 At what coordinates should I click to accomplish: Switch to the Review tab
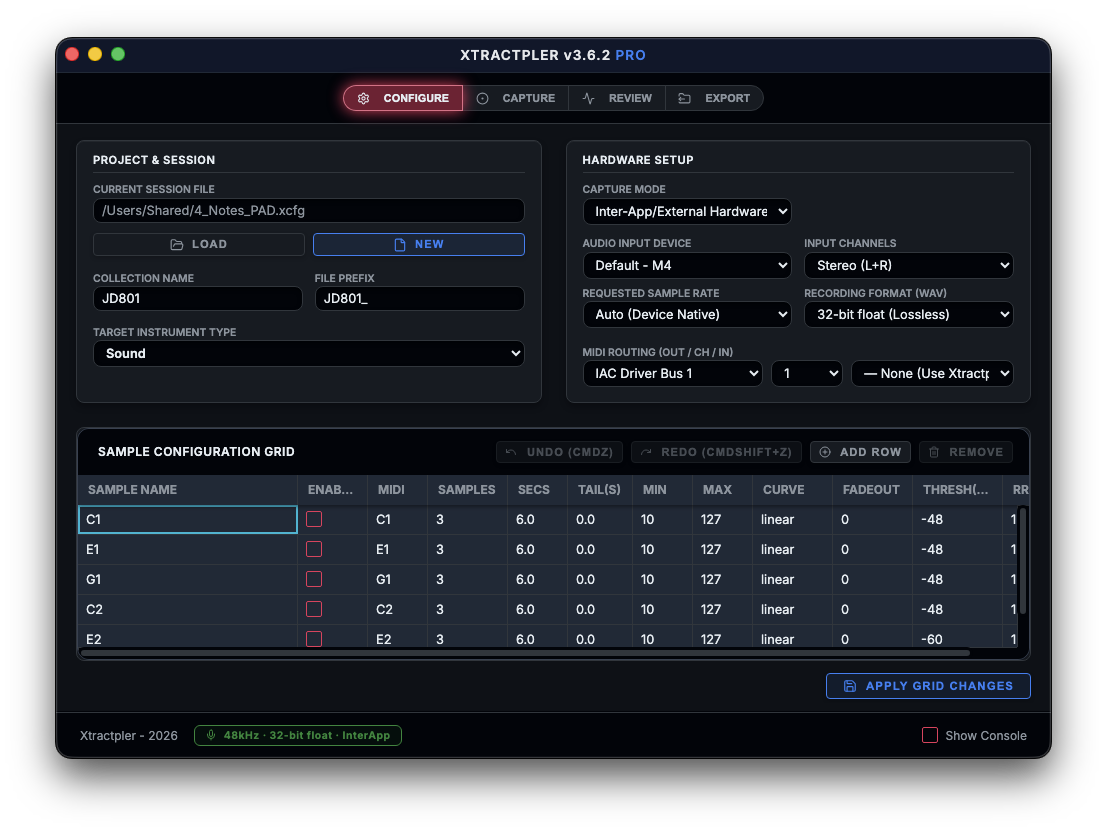click(617, 98)
